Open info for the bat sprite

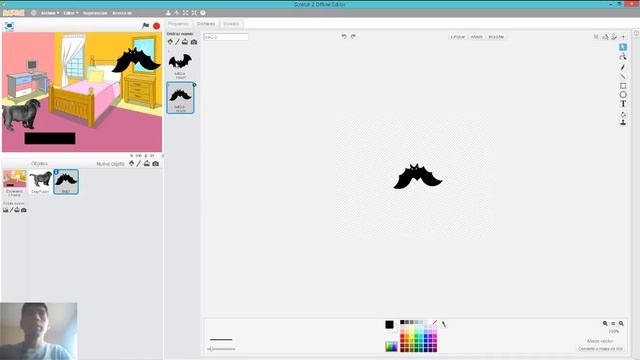tap(56, 172)
